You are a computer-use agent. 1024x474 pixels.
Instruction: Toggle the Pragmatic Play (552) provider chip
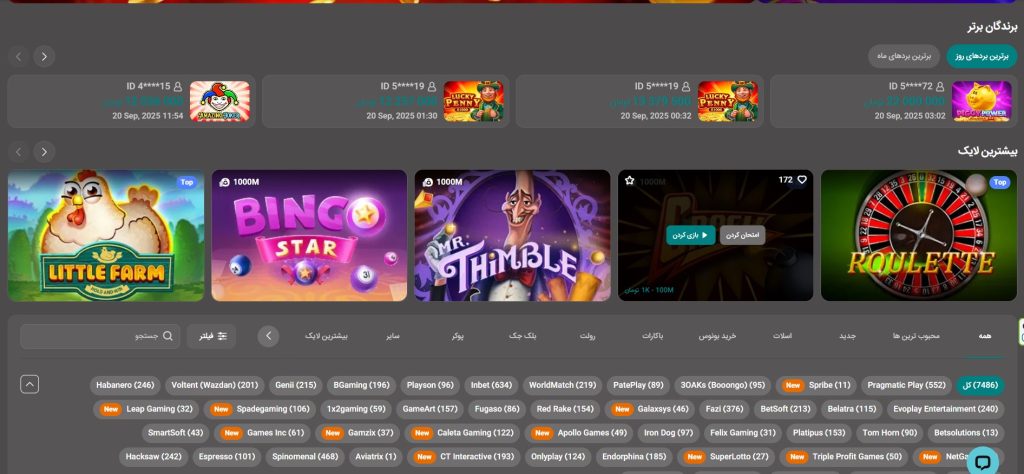906,385
